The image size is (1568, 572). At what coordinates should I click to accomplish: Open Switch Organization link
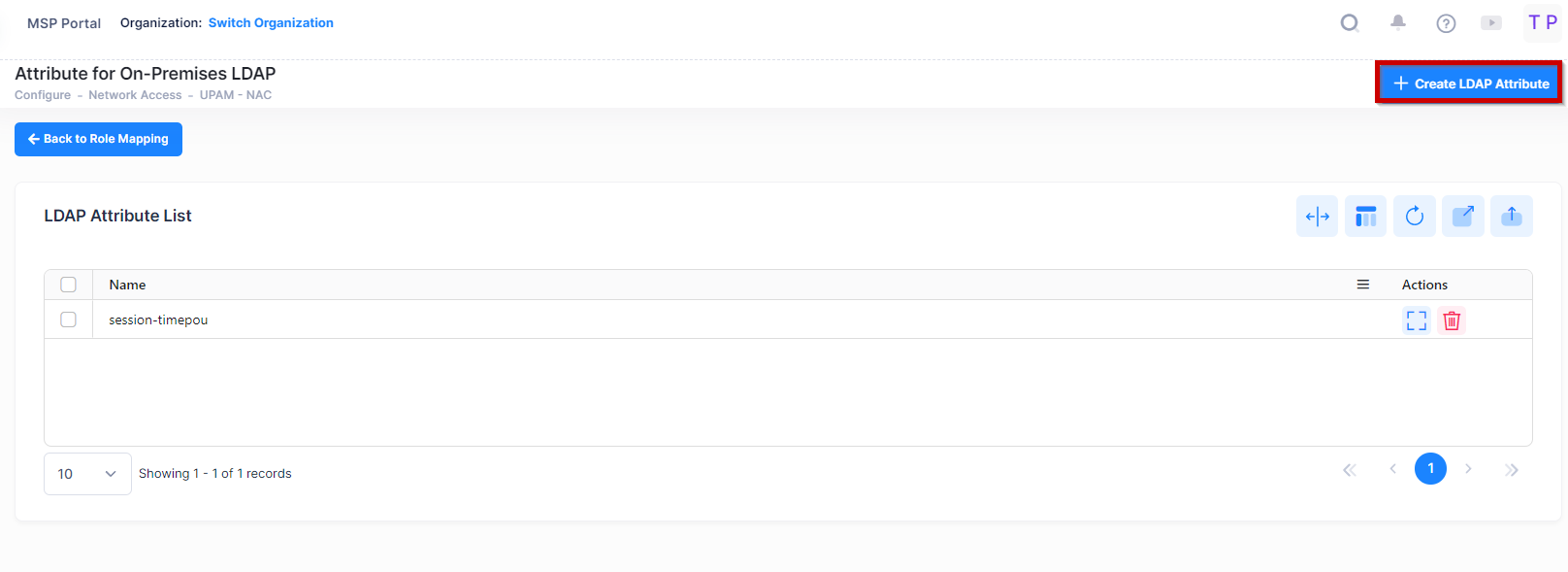271,22
